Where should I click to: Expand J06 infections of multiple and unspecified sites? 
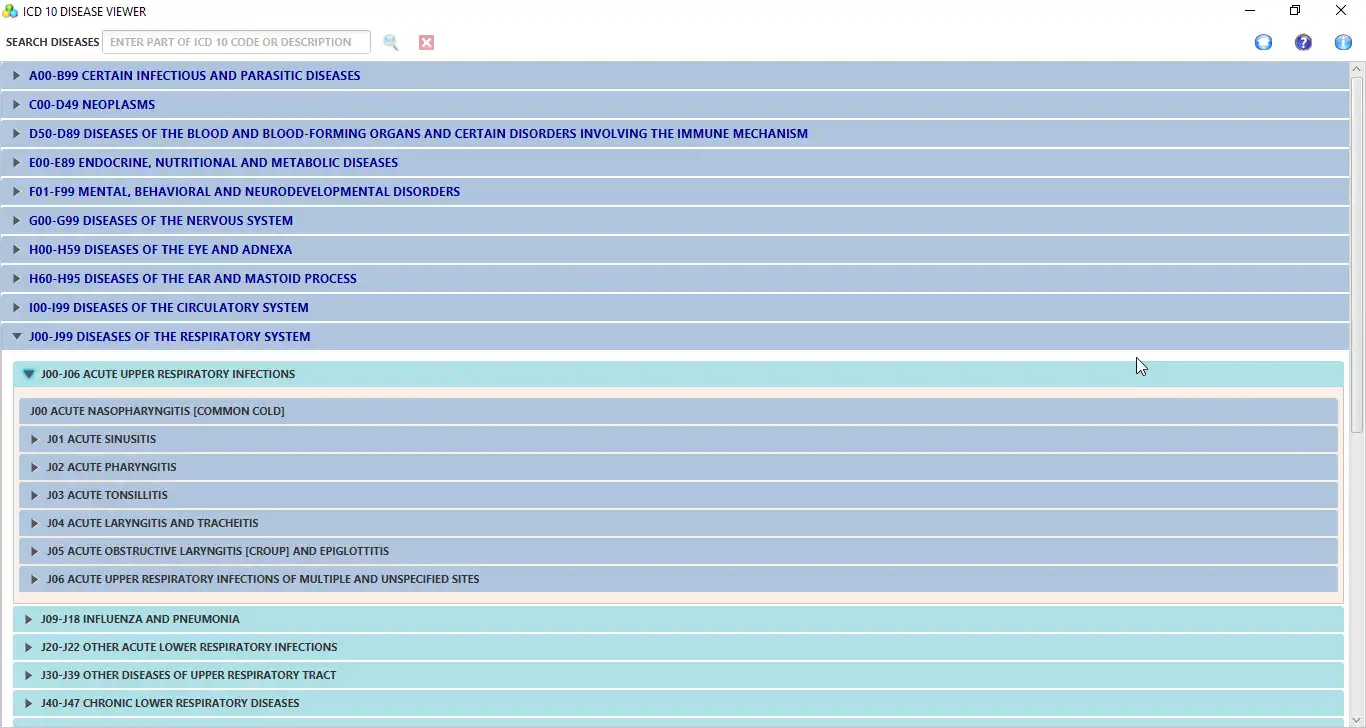[678, 579]
